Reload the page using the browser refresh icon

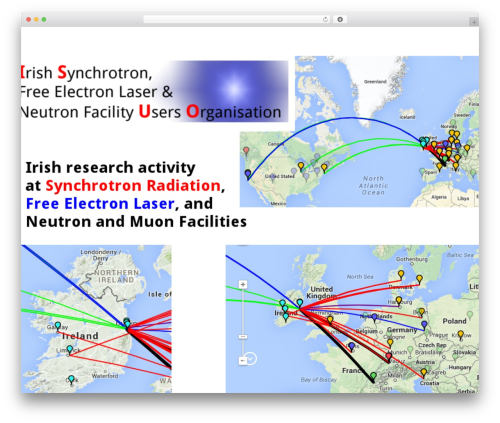point(325,20)
